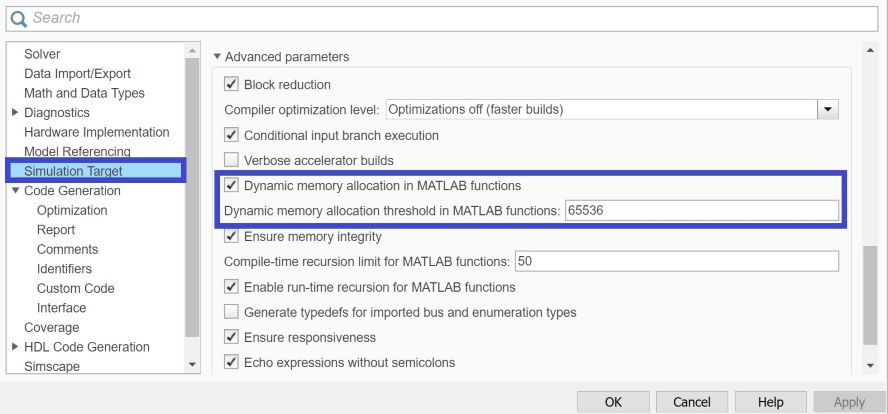Collapse the Code Generation tree node

[x=14, y=191]
